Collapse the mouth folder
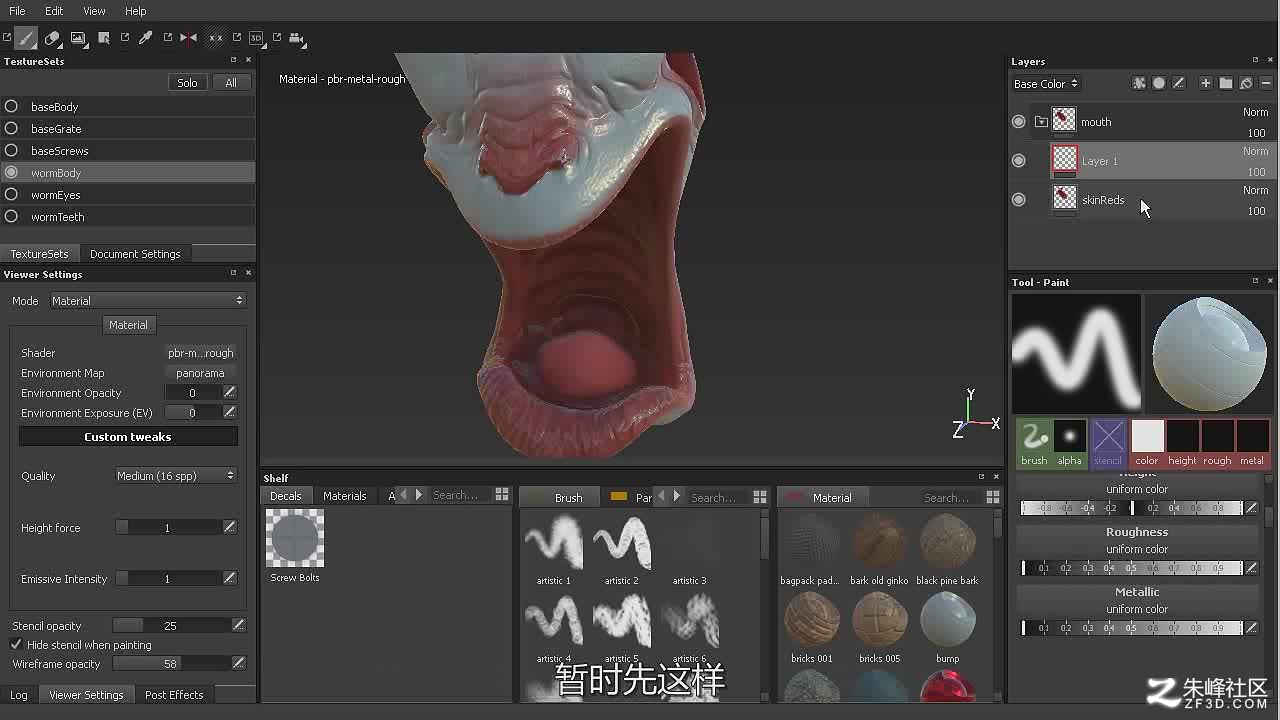The image size is (1280, 720). tap(1041, 122)
